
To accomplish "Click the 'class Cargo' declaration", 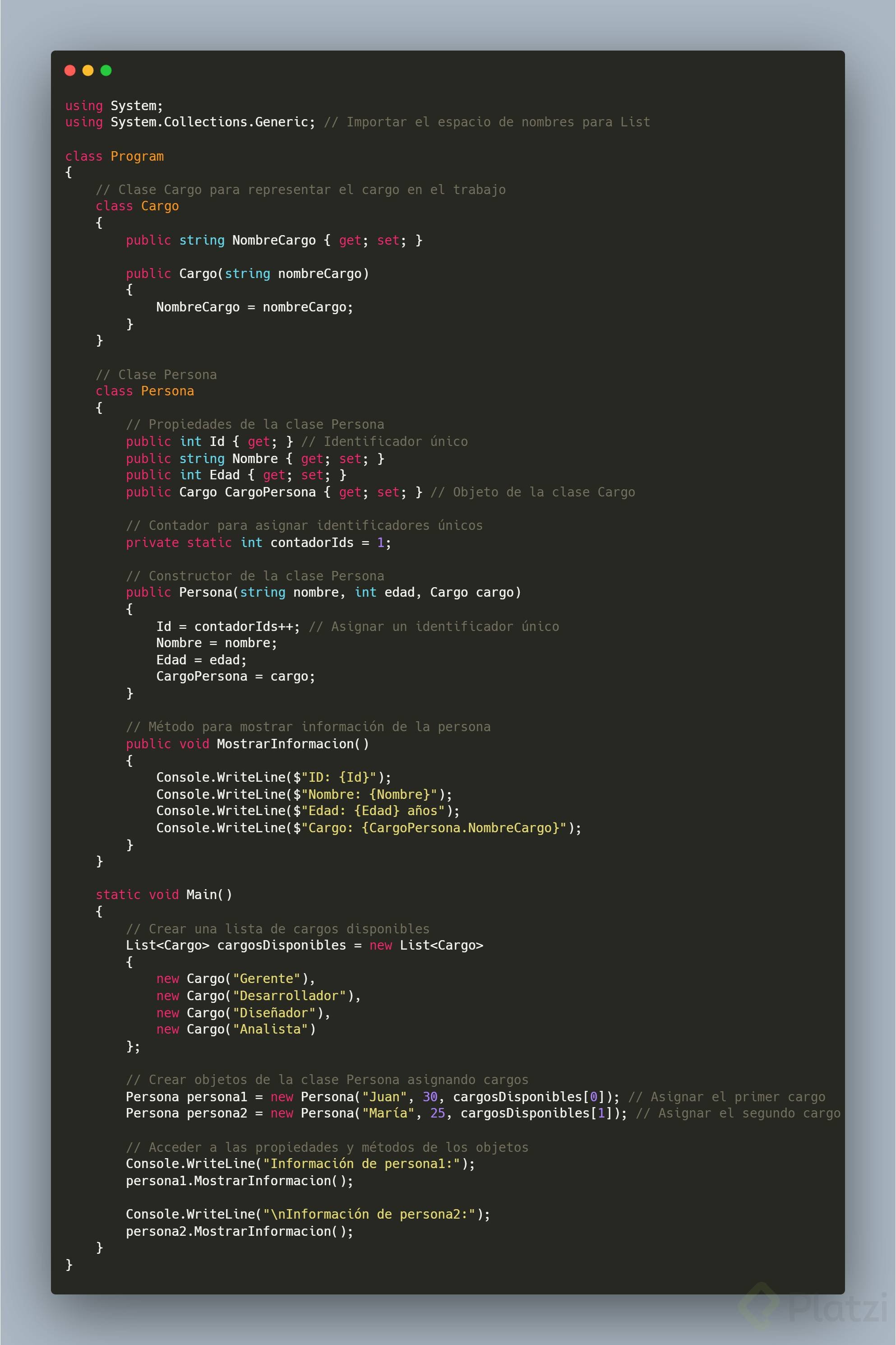I will [137, 206].
